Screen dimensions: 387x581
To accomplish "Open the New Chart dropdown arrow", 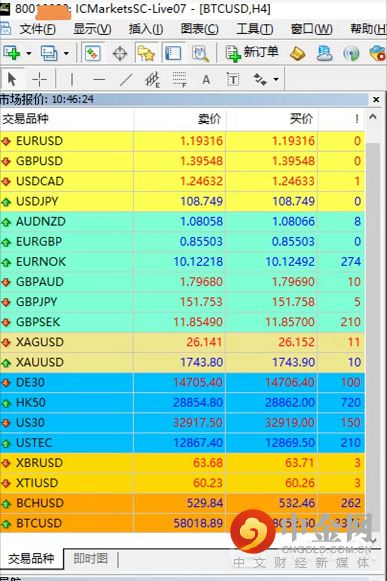I will (29, 54).
